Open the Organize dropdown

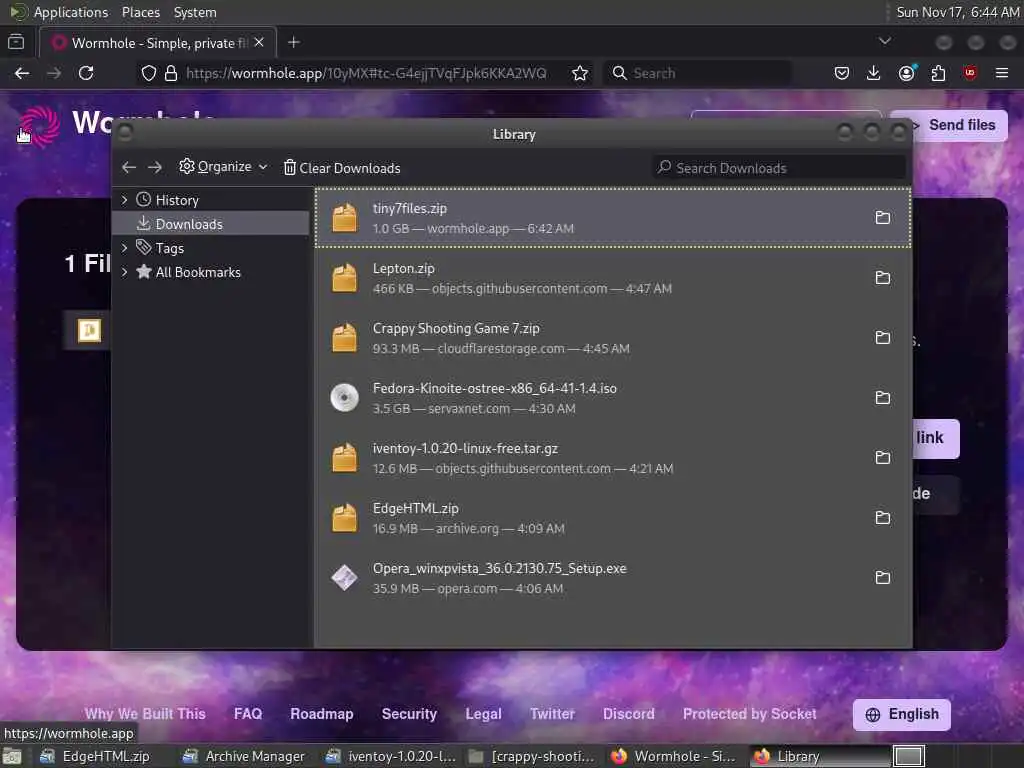coord(223,167)
